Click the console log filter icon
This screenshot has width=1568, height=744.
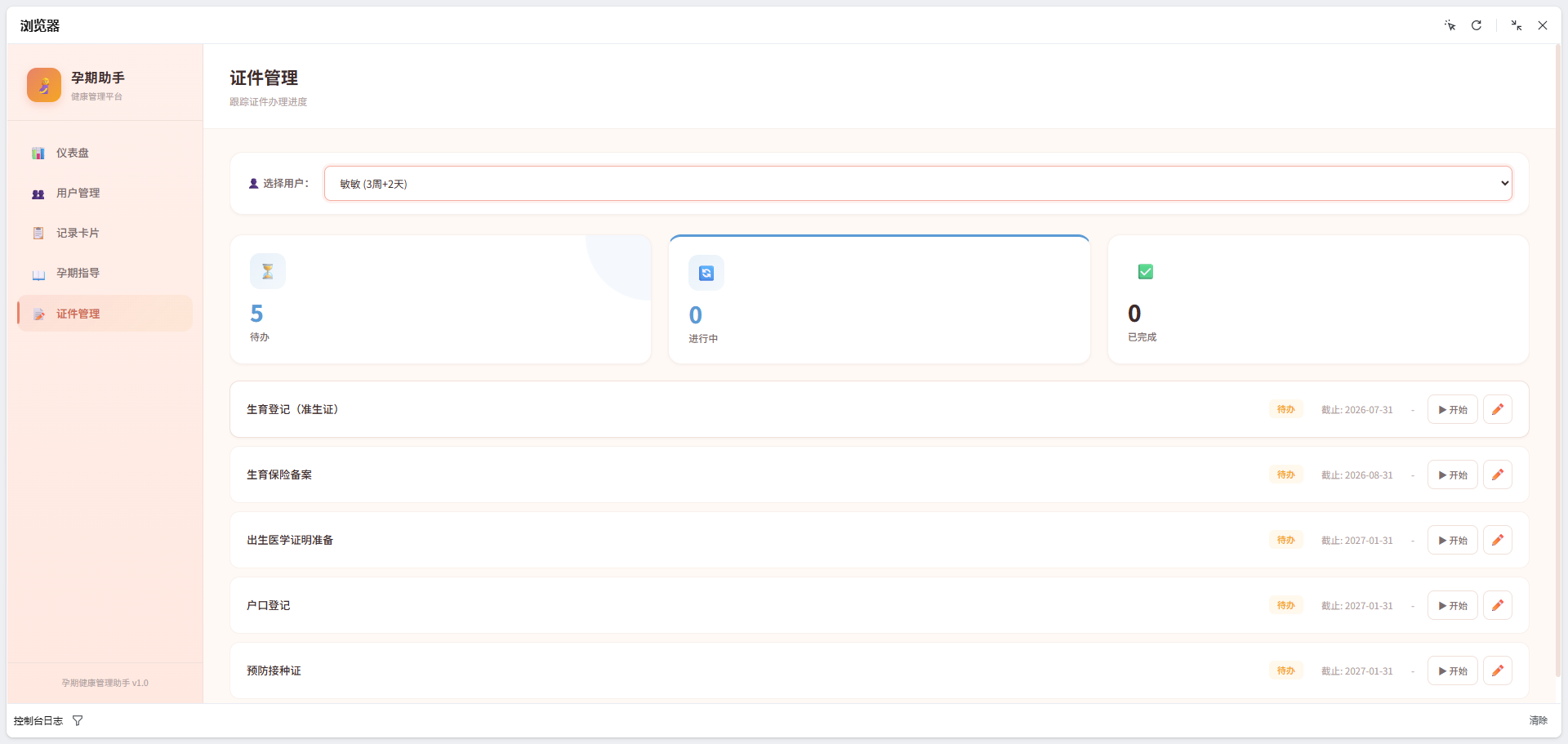[x=78, y=720]
